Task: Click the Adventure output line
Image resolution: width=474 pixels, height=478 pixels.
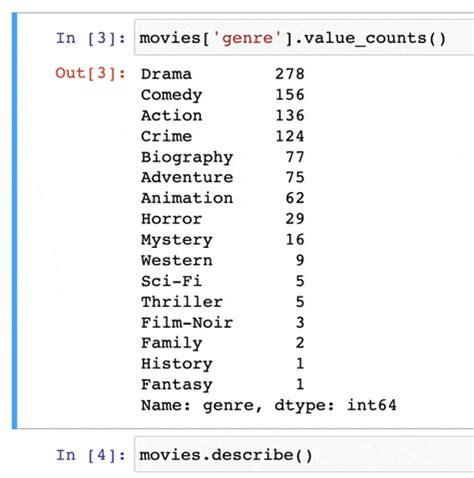Action: [x=223, y=177]
